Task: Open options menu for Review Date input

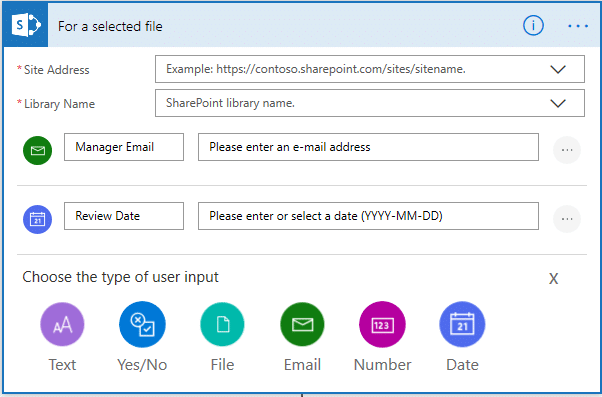Action: (567, 219)
